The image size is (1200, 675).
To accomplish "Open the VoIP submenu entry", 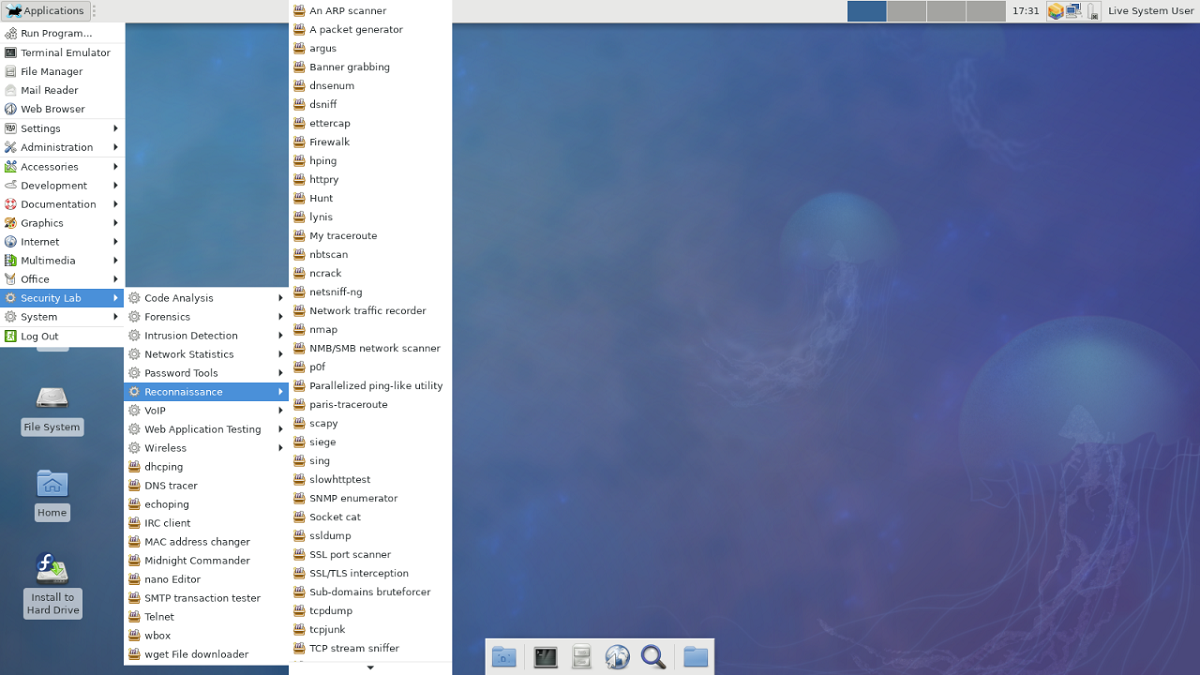I will 206,411.
